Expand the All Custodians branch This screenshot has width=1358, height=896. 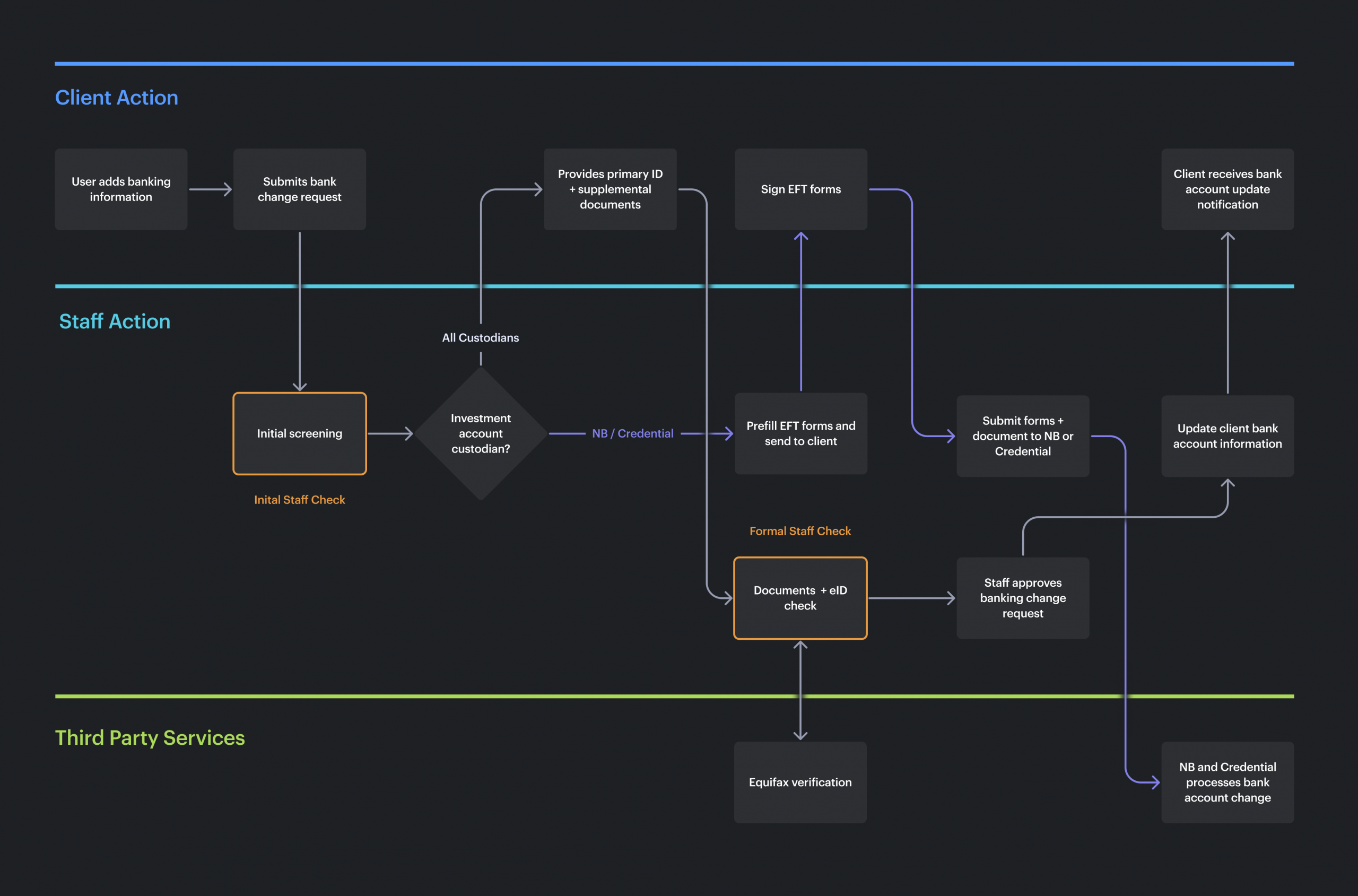(x=480, y=337)
